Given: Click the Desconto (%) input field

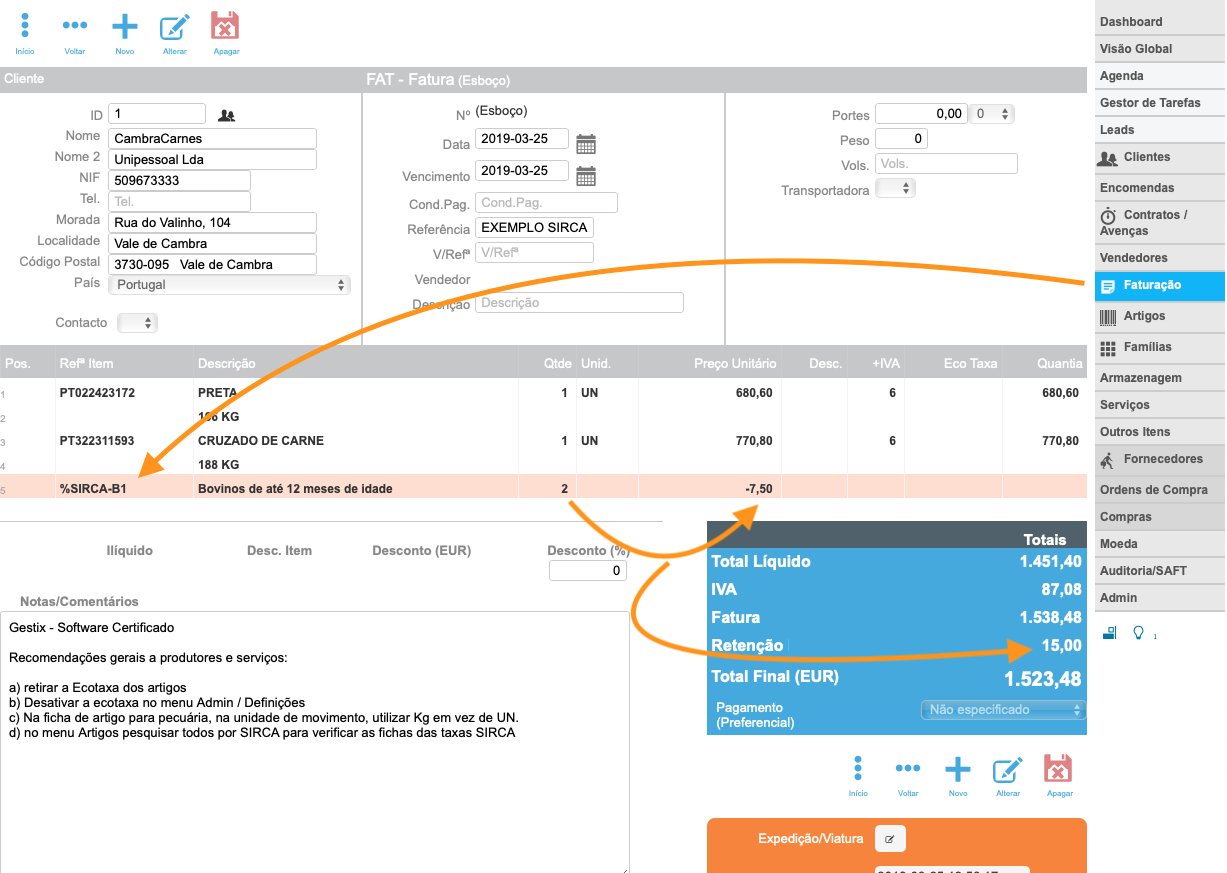Looking at the screenshot, I should pos(588,571).
